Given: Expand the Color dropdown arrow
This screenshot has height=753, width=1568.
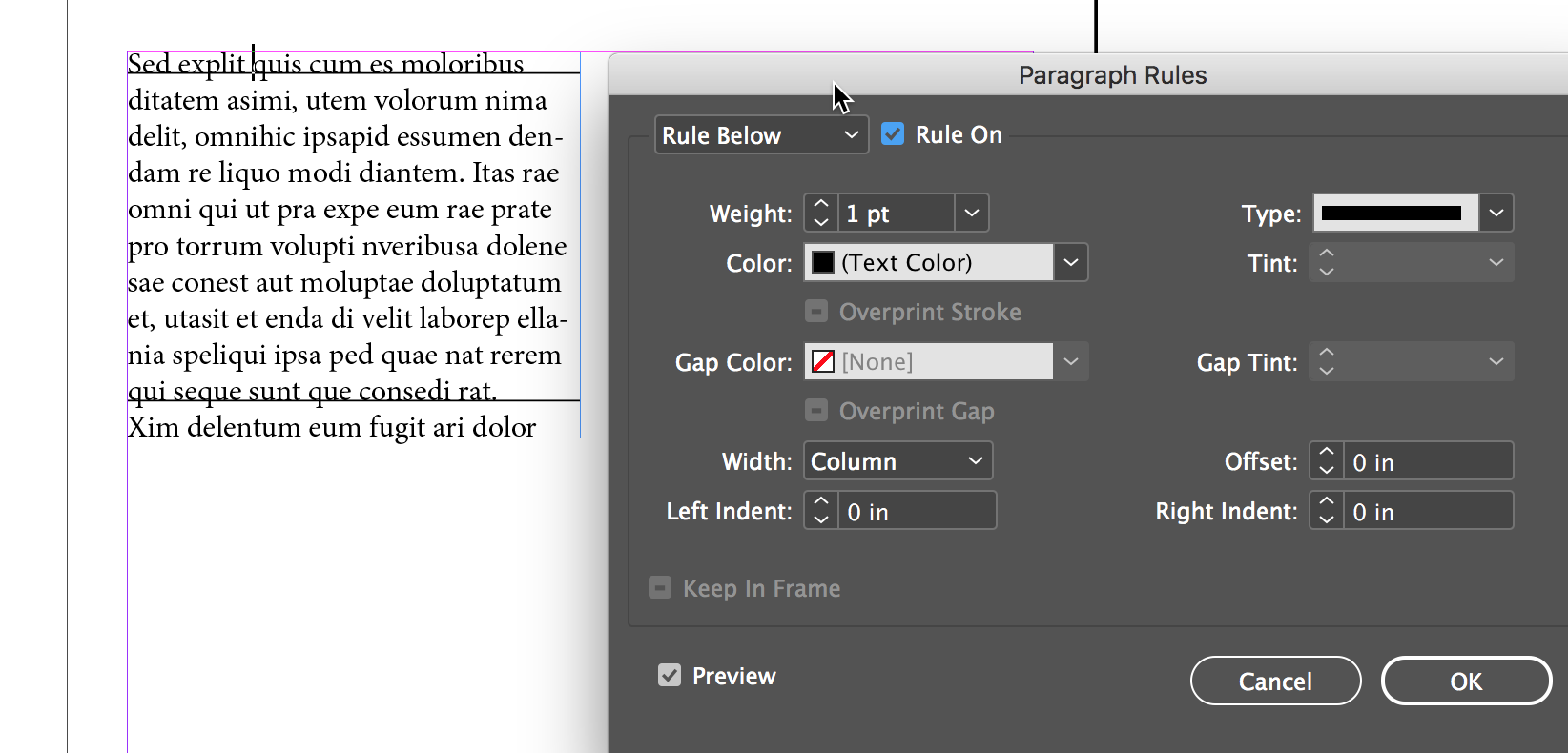Looking at the screenshot, I should point(1070,263).
